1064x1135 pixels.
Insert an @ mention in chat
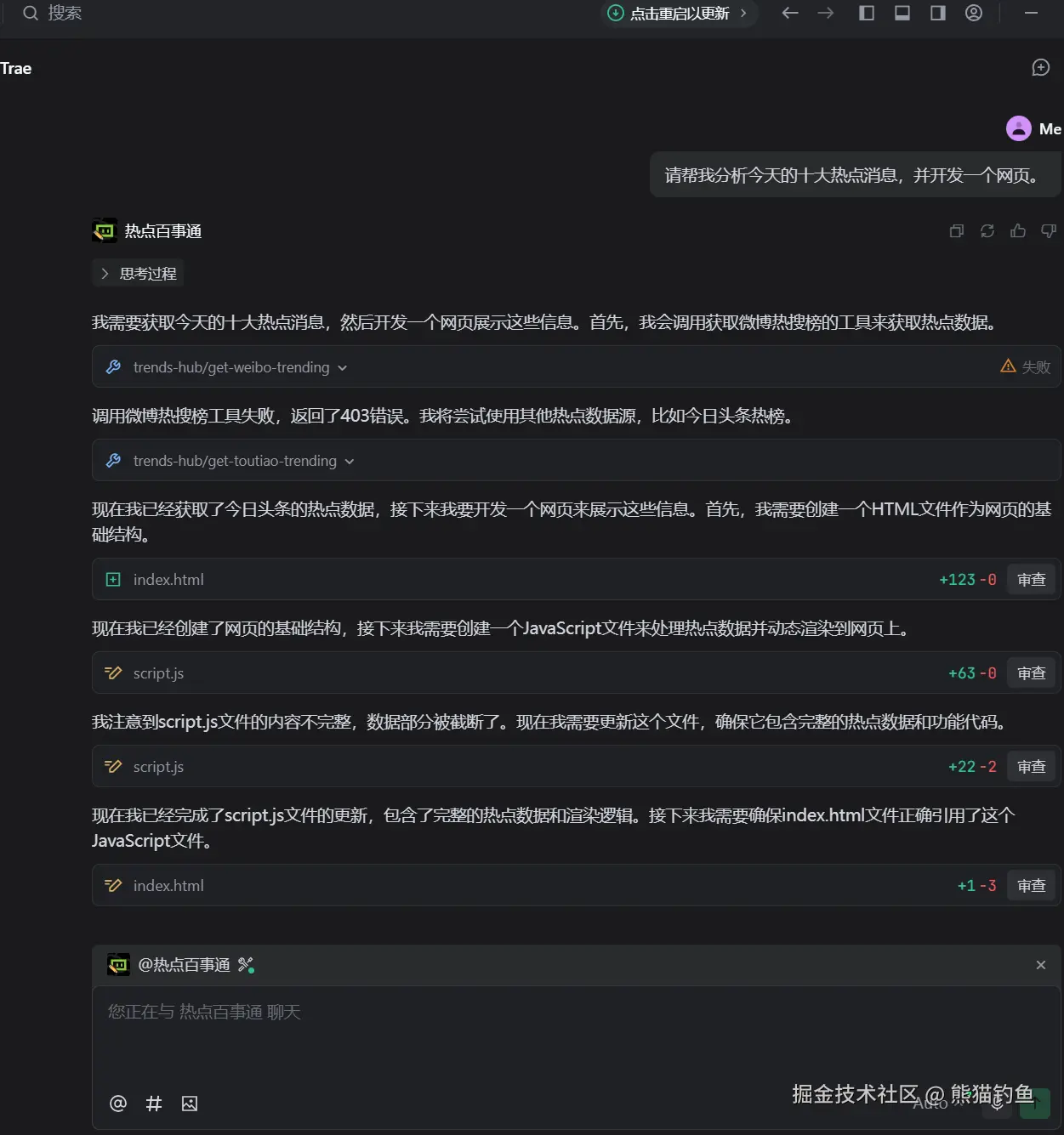118,1104
